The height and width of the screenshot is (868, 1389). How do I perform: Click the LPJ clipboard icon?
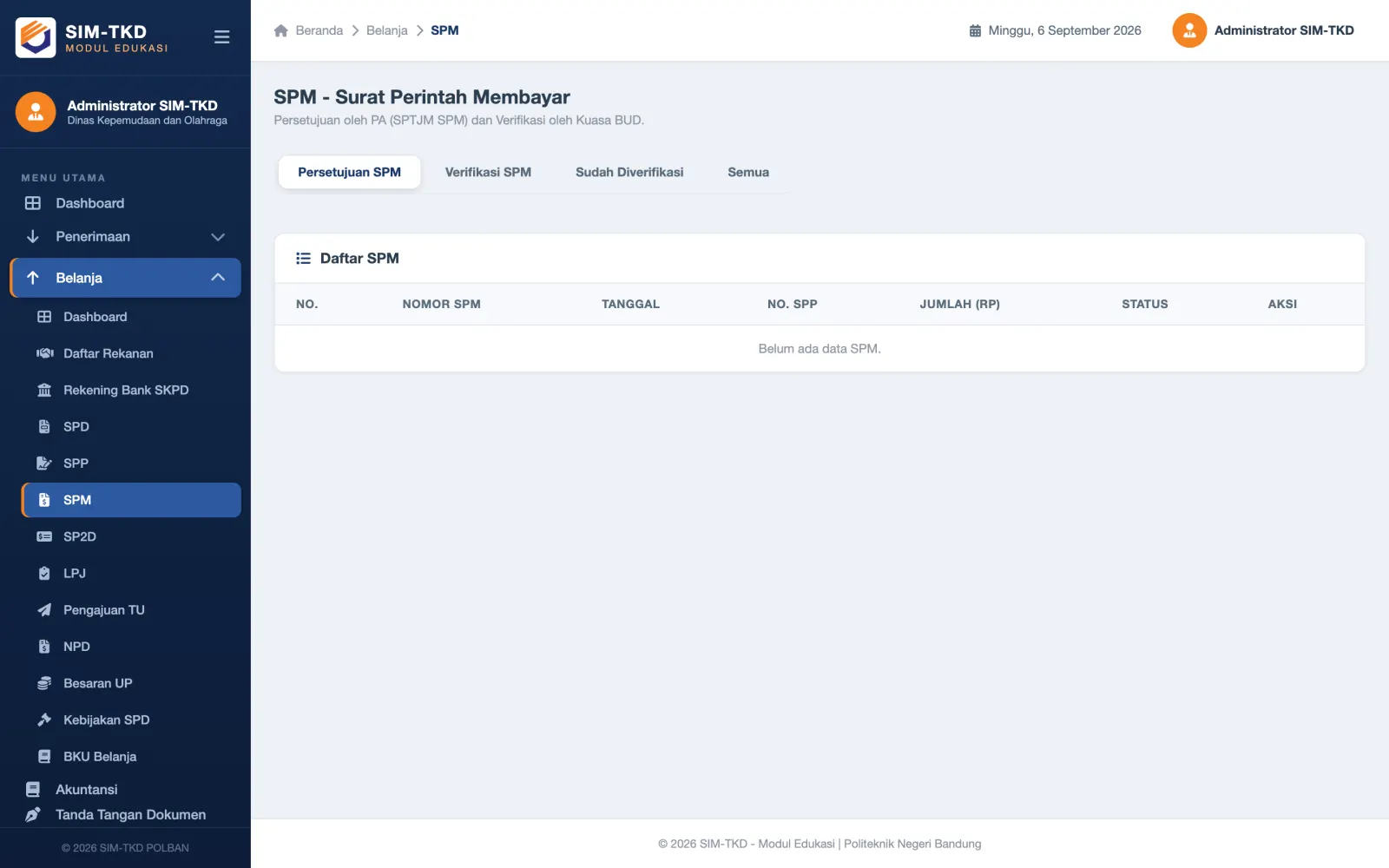(x=44, y=573)
